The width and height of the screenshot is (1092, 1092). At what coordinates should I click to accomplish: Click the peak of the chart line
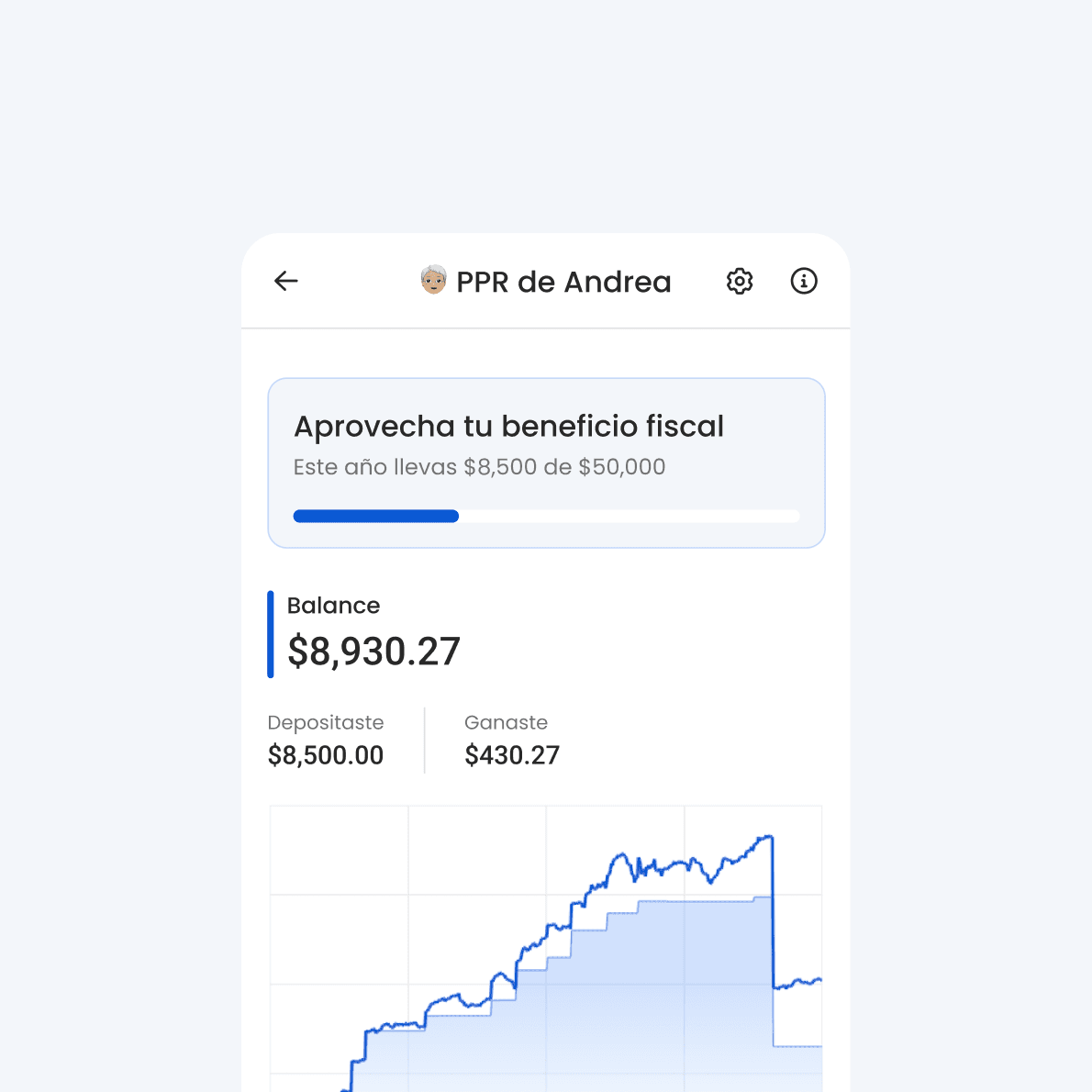coord(767,837)
